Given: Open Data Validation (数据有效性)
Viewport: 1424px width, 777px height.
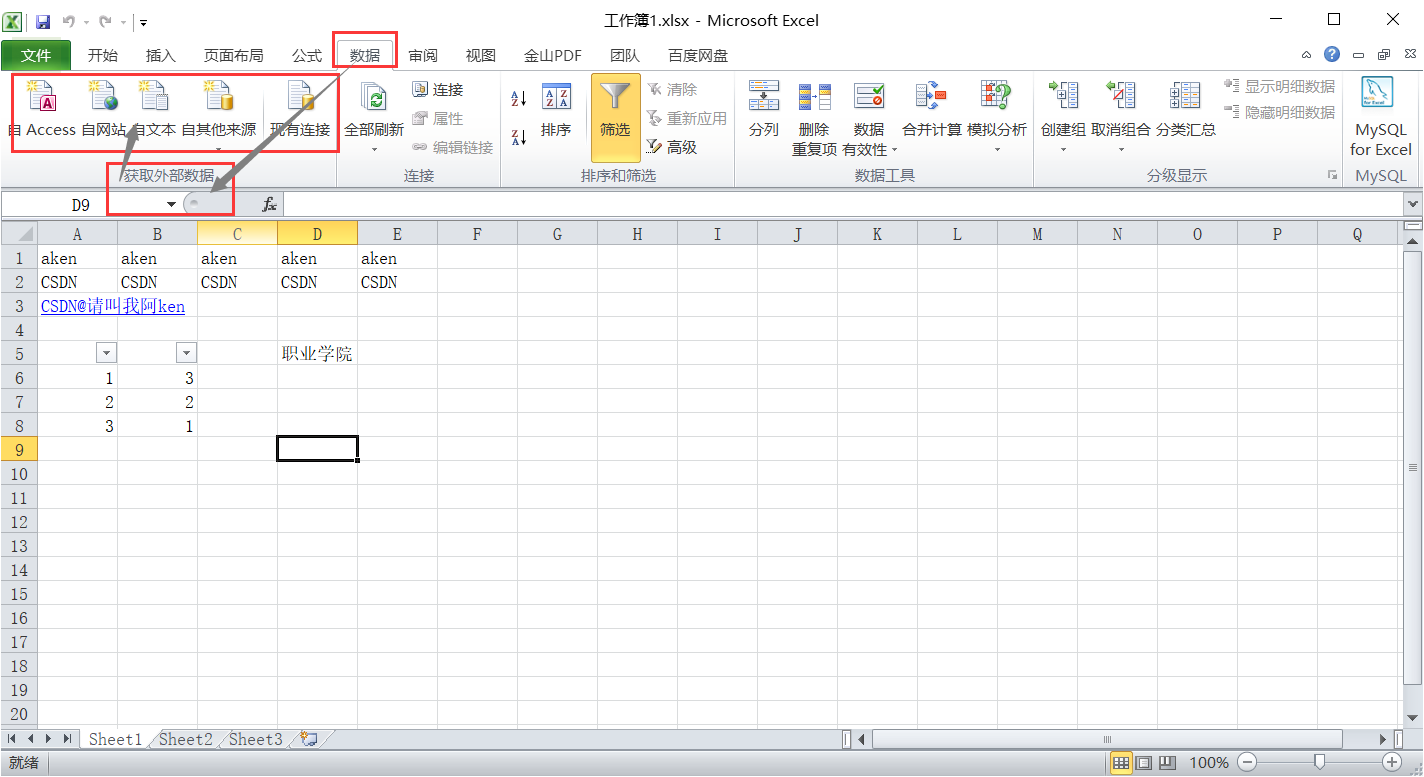Looking at the screenshot, I should tap(869, 118).
